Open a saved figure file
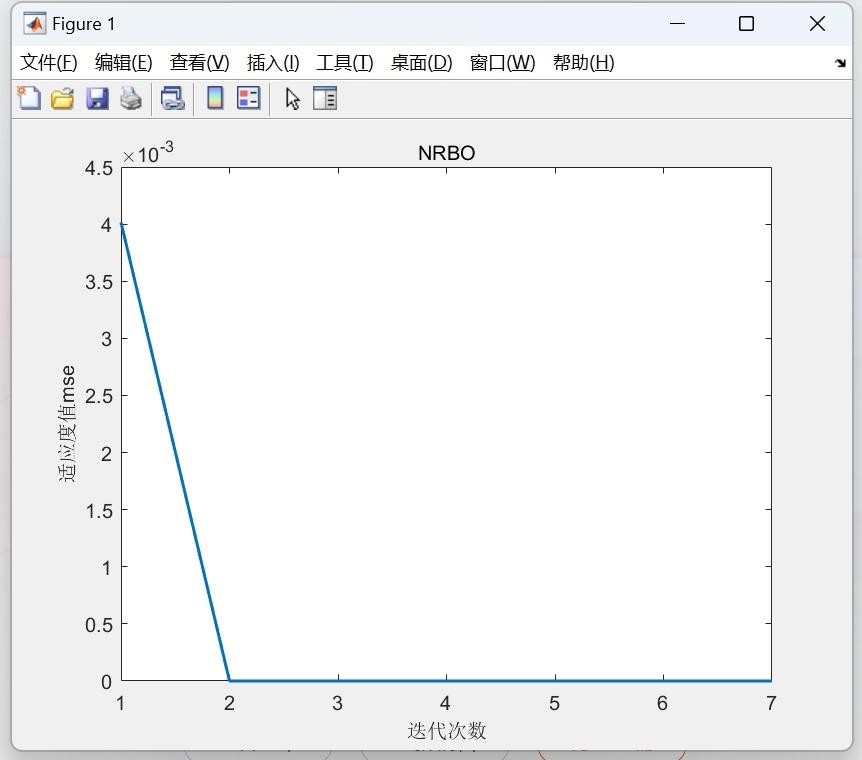This screenshot has width=862, height=760. (62, 98)
